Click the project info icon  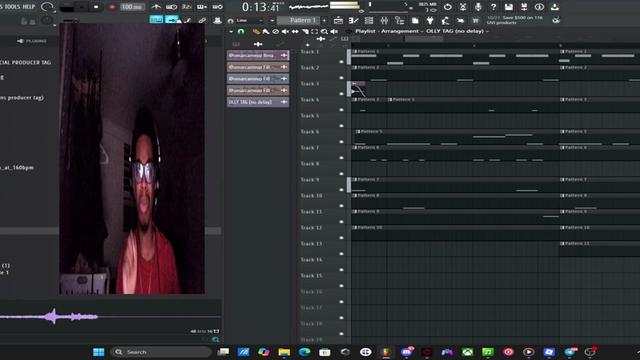[x=539, y=7]
